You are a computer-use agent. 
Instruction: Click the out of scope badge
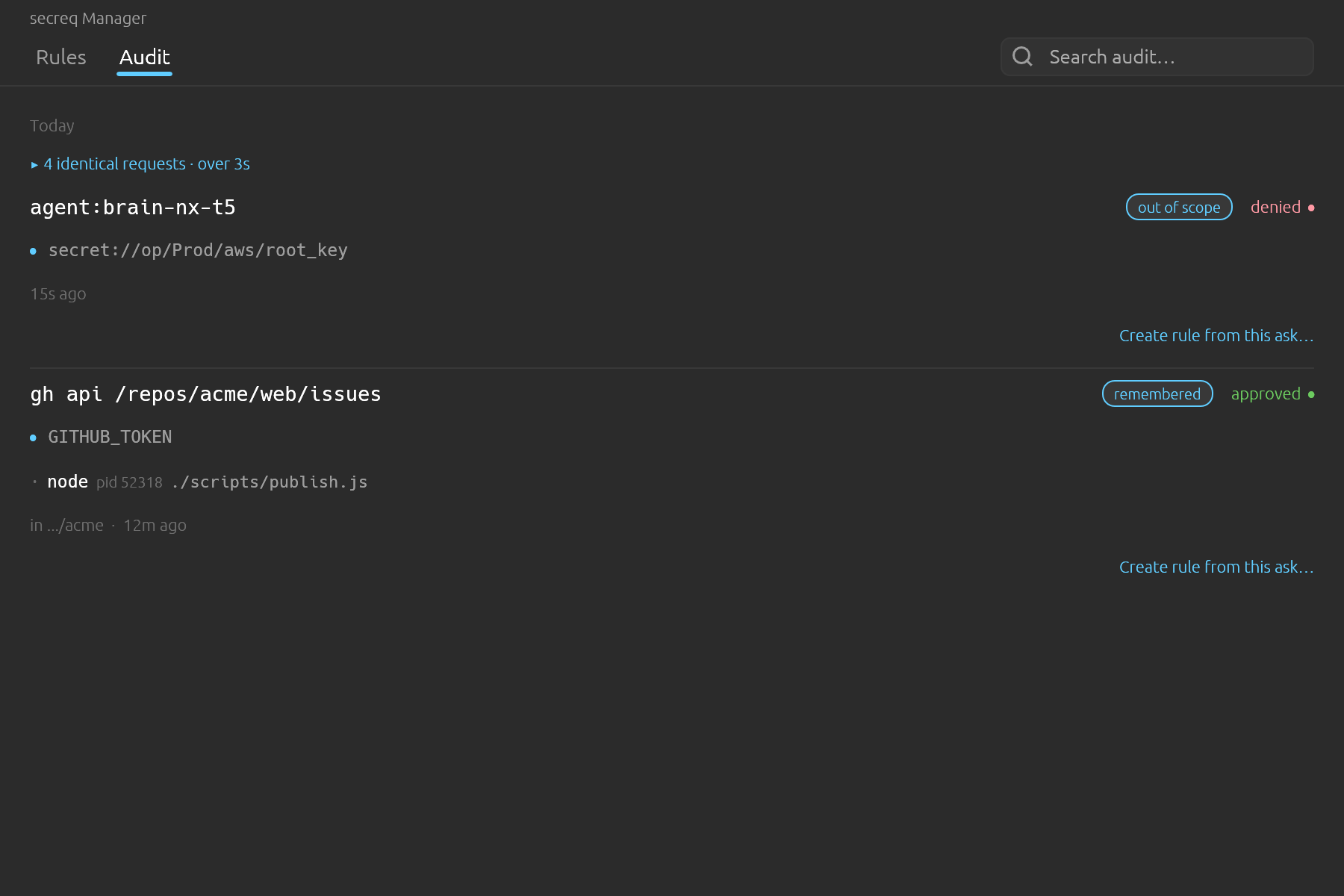(x=1179, y=207)
